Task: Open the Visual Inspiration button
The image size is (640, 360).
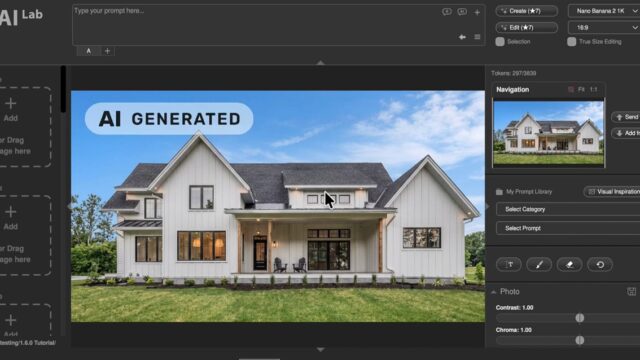Action: [x=612, y=191]
